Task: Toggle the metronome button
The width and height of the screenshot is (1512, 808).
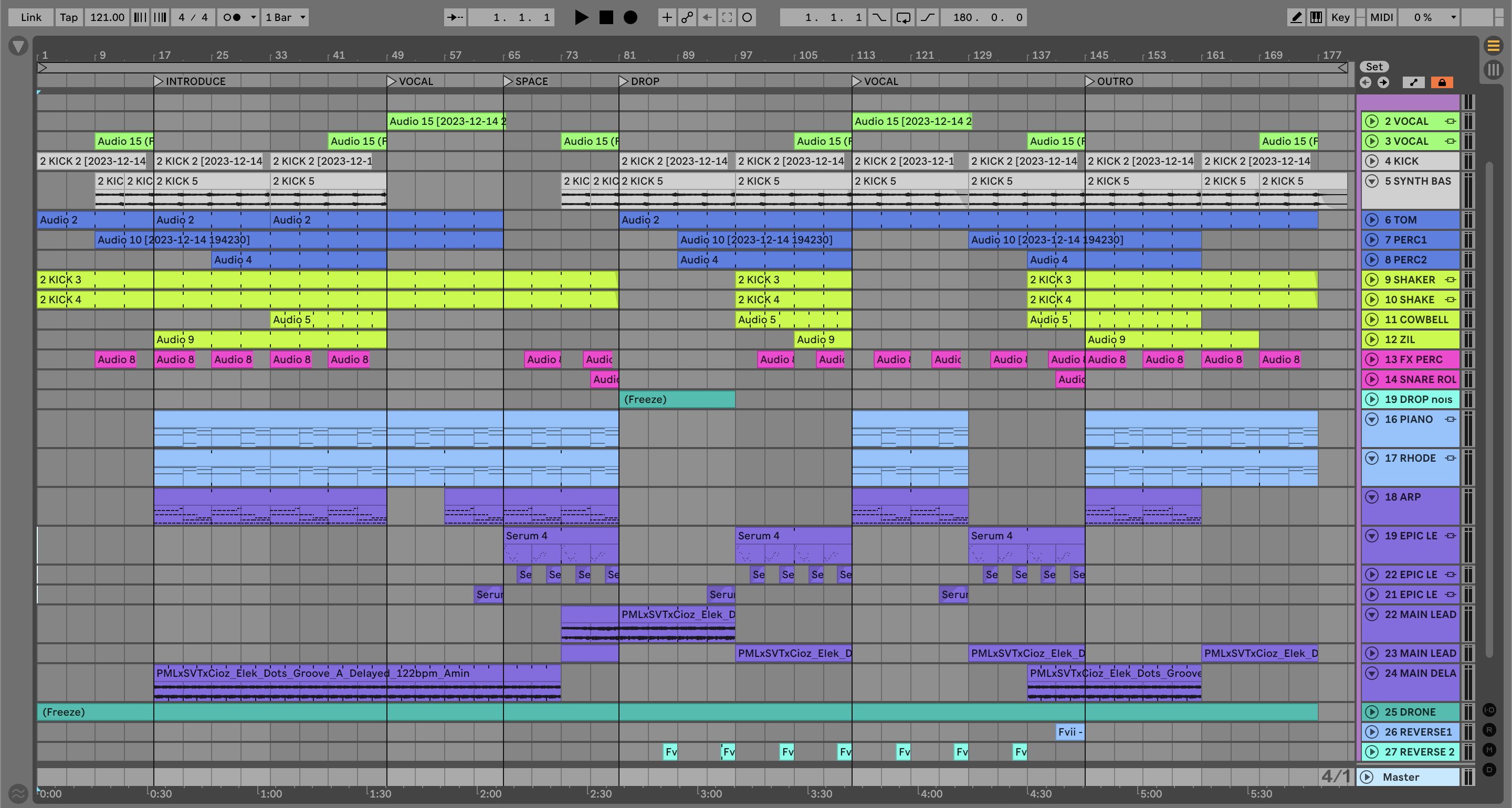Action: coord(233,17)
